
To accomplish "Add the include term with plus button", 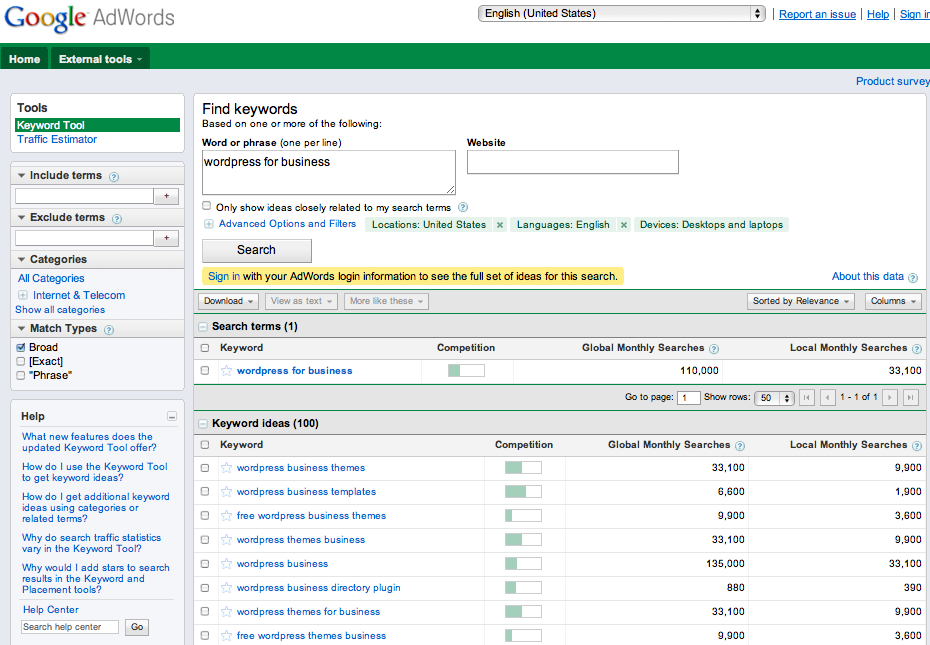I will point(167,196).
